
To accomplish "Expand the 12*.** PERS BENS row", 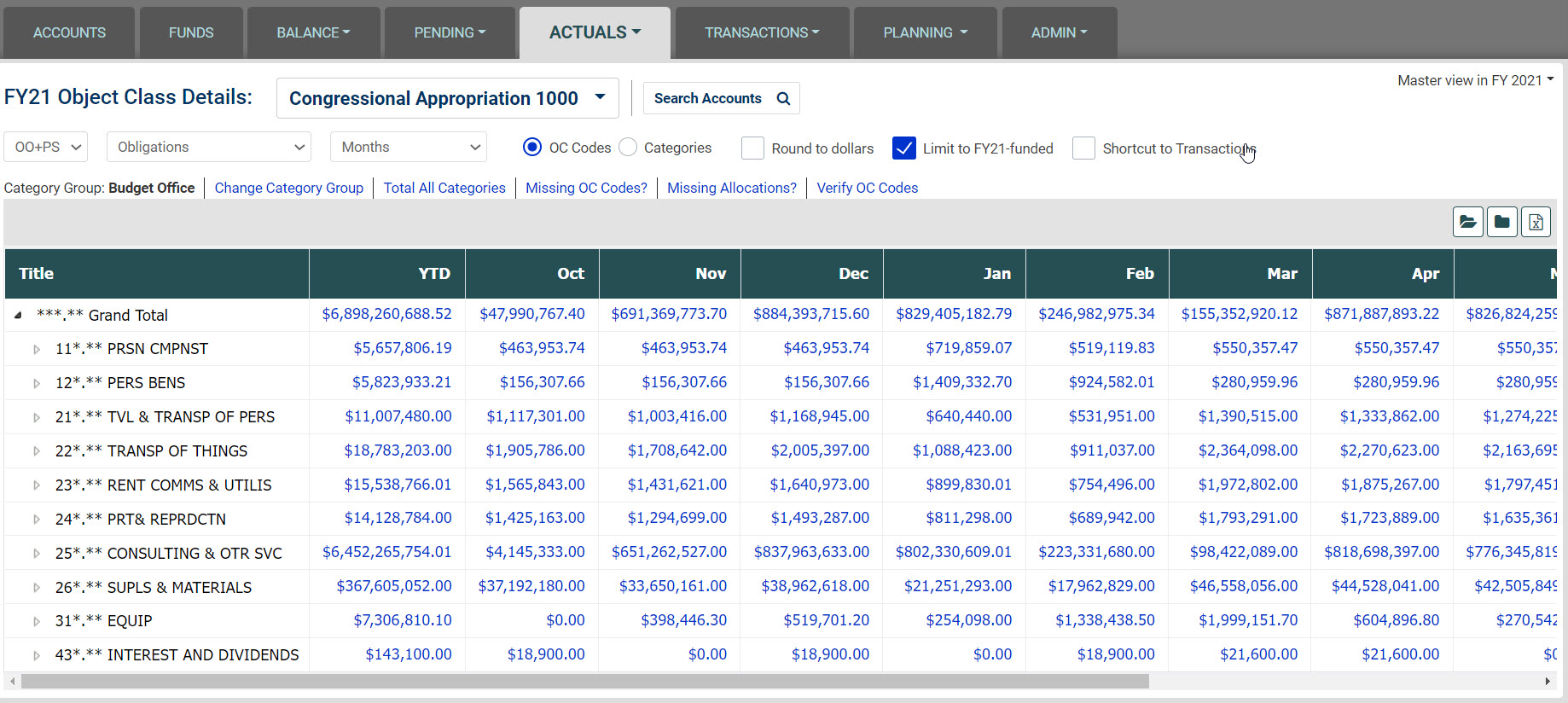I will click(36, 383).
